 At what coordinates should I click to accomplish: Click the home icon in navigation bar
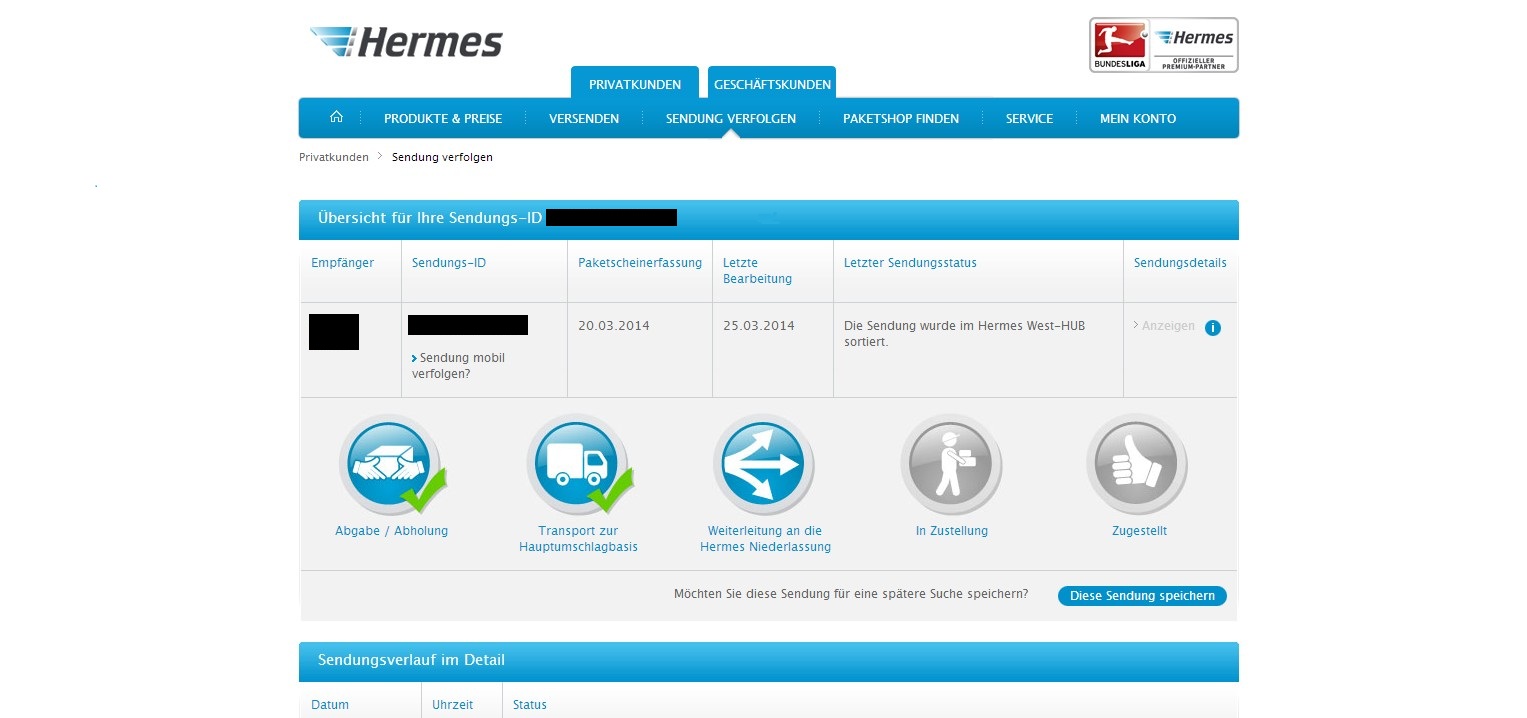pos(336,118)
